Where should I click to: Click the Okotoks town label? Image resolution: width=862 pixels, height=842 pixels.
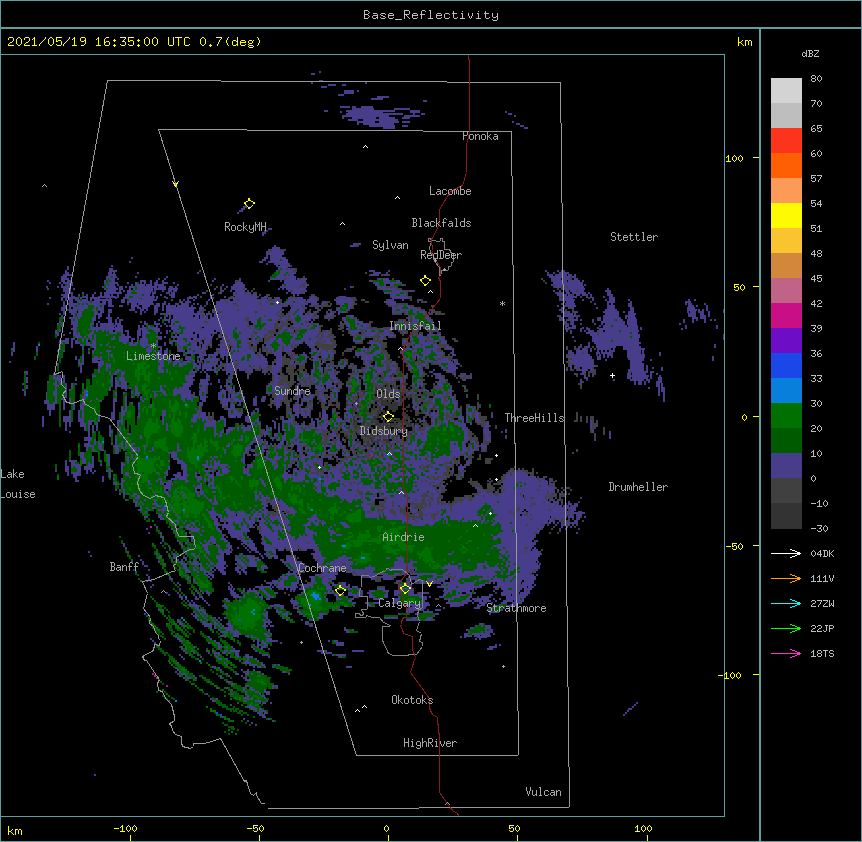tap(412, 700)
